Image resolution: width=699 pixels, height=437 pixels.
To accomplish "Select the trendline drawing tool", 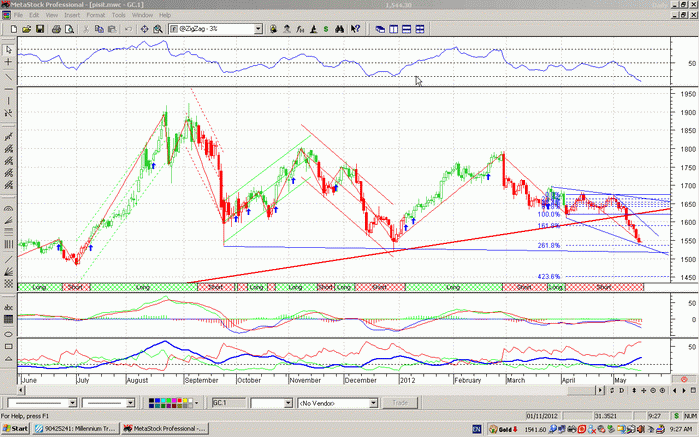I will tap(8, 76).
